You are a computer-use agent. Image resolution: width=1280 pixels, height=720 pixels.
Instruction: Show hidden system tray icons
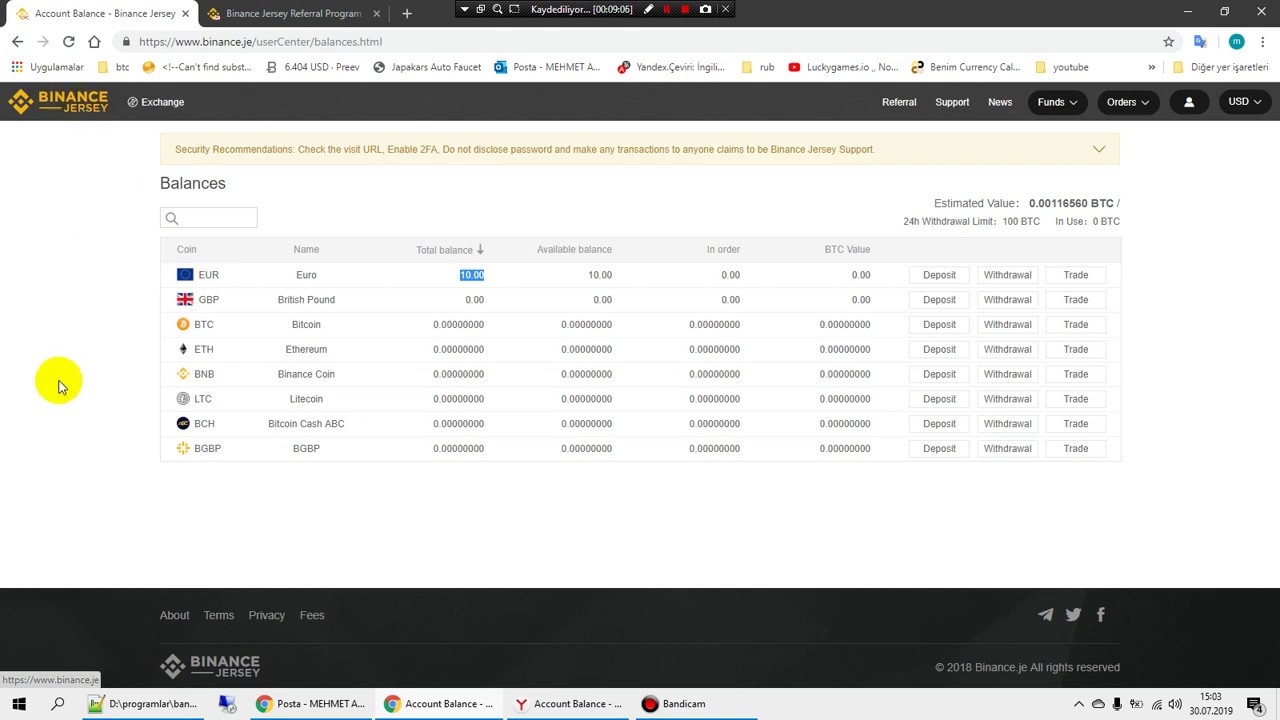point(1079,704)
